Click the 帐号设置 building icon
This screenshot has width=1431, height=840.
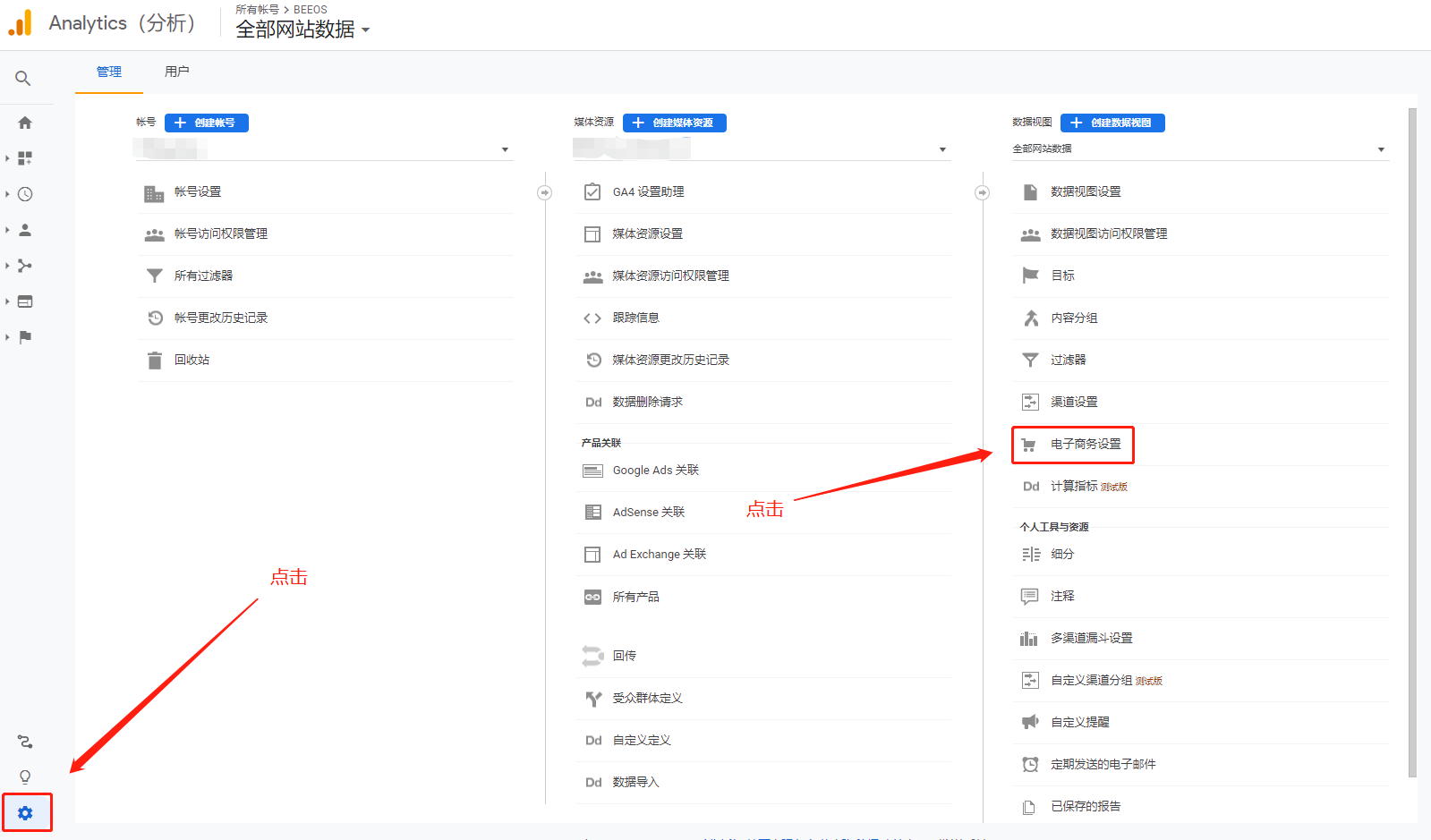pyautogui.click(x=154, y=193)
